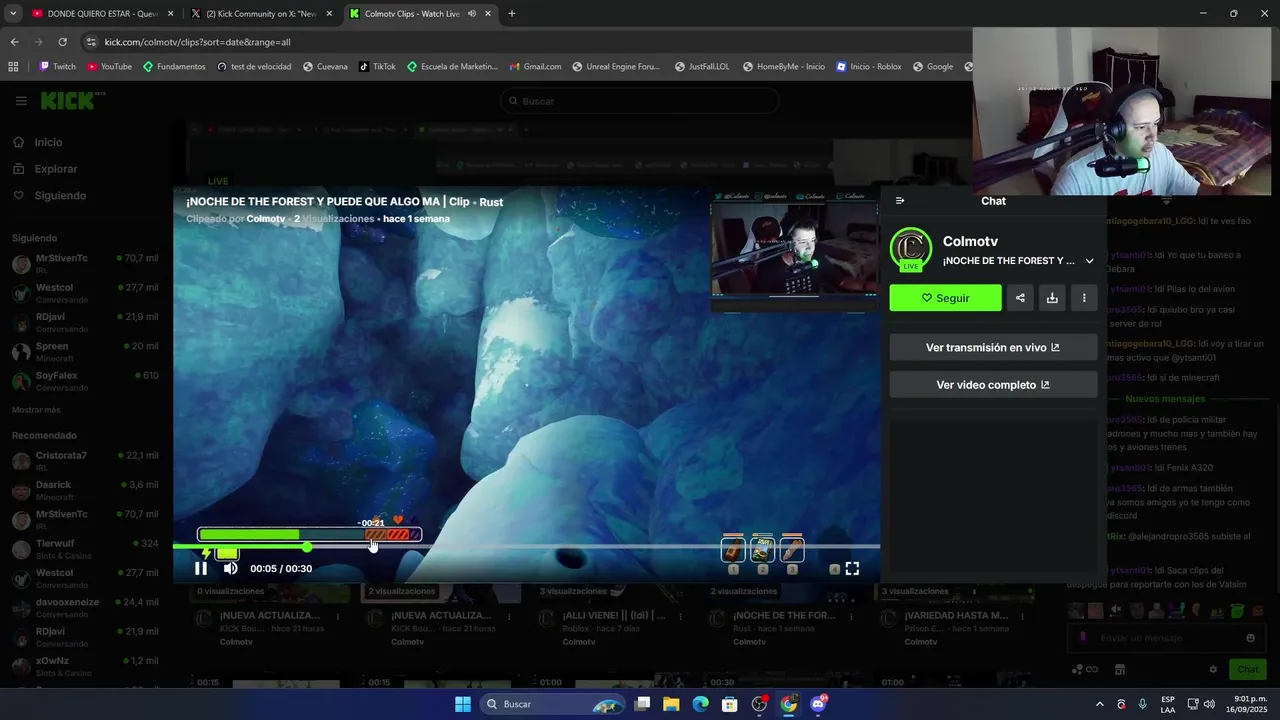Open followed channel Spreen
This screenshot has height=720, width=1280.
pos(85,351)
